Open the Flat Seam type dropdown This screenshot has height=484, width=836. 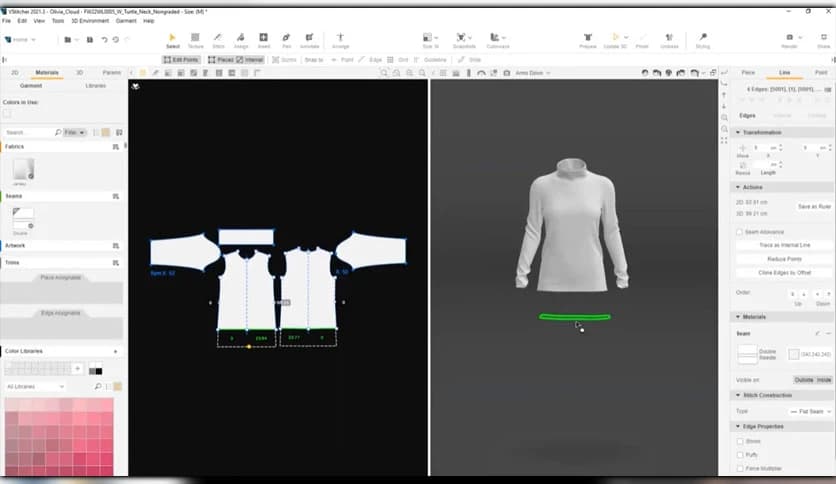click(810, 411)
